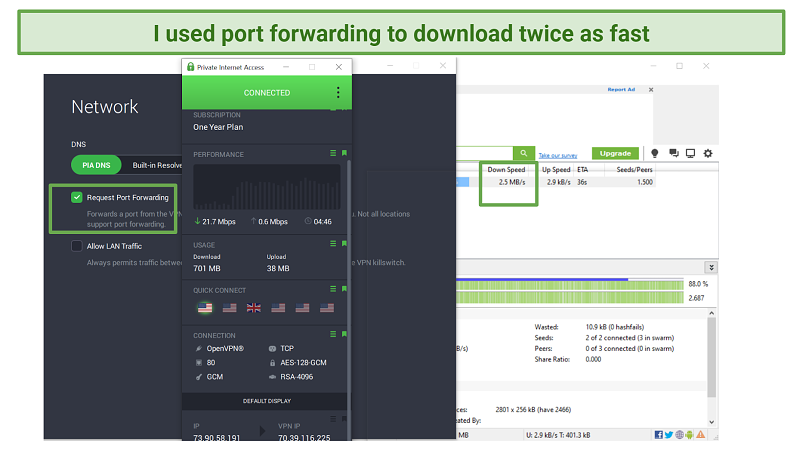
Task: Click the Quick Connect tile drag-handle icon
Action: click(333, 289)
